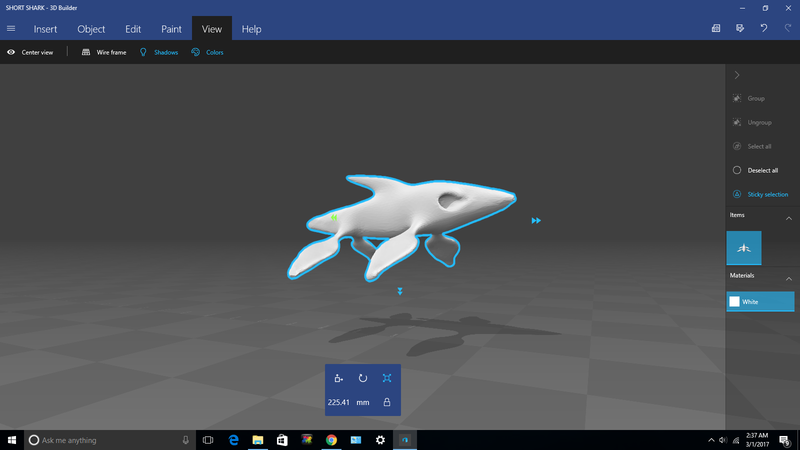Click the Cortana search box
800x450 pixels.
pyautogui.click(x=110, y=440)
